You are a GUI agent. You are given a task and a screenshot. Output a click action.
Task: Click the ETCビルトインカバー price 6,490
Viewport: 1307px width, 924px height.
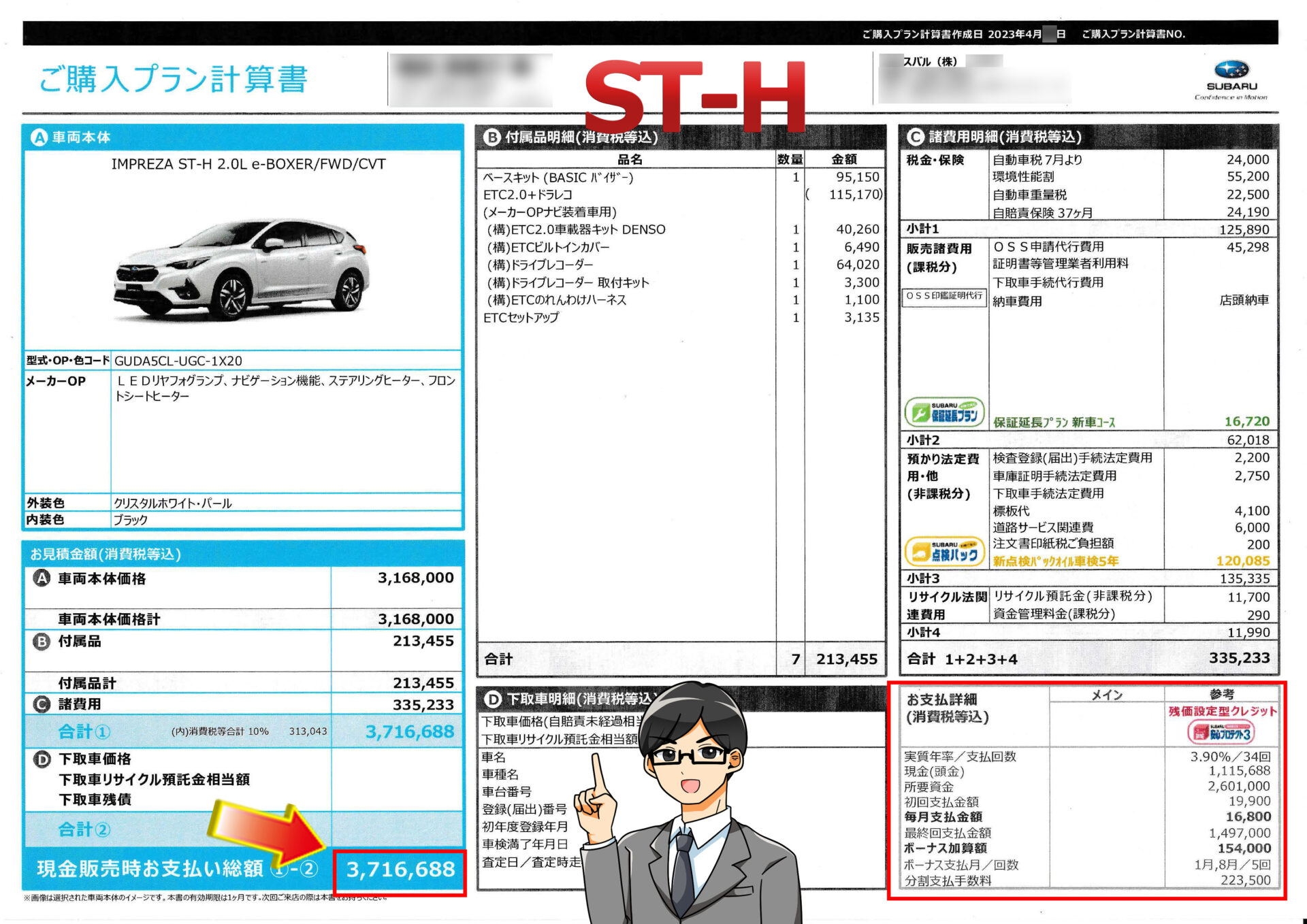pos(862,247)
